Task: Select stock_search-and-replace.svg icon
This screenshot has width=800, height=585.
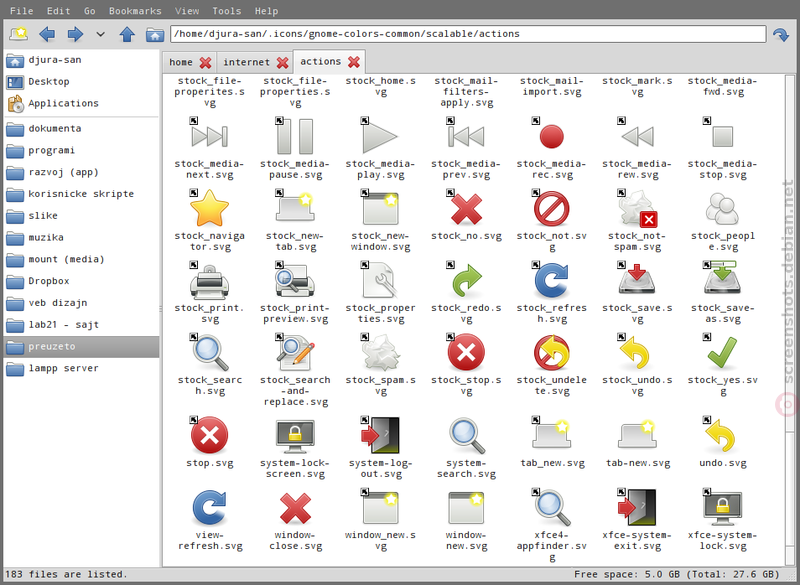Action: (295, 352)
